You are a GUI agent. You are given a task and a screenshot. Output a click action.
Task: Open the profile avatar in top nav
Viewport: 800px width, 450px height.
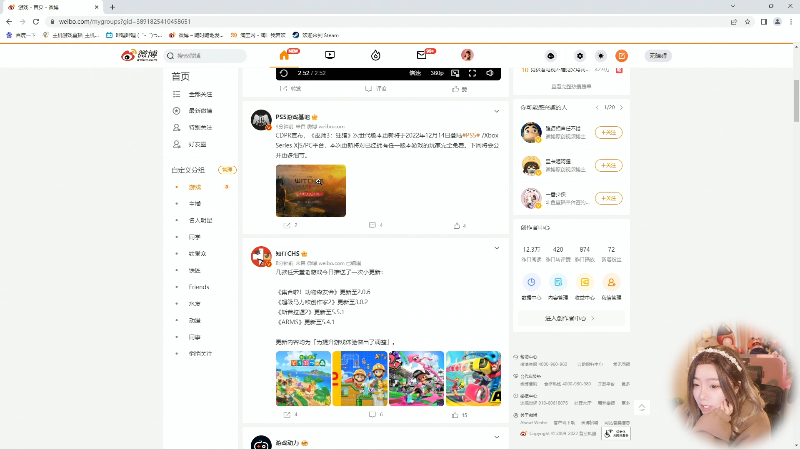467,55
